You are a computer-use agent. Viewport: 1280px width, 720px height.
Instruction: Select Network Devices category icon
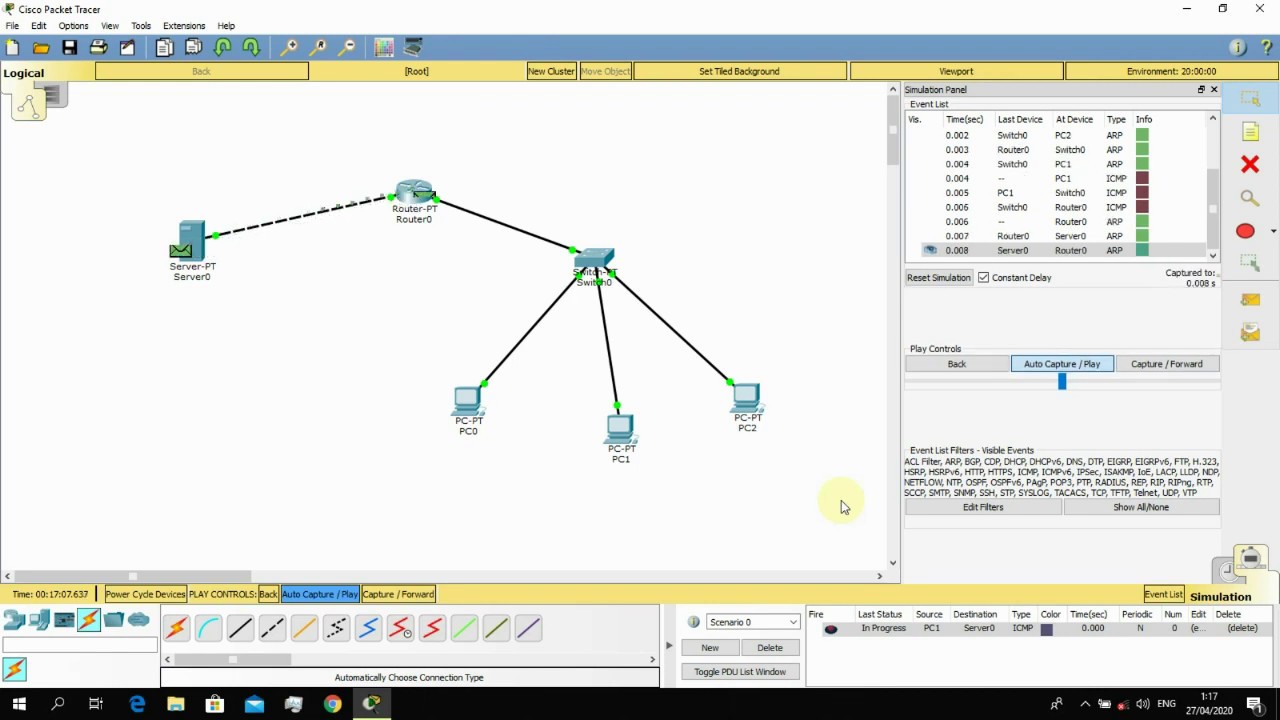click(14, 620)
